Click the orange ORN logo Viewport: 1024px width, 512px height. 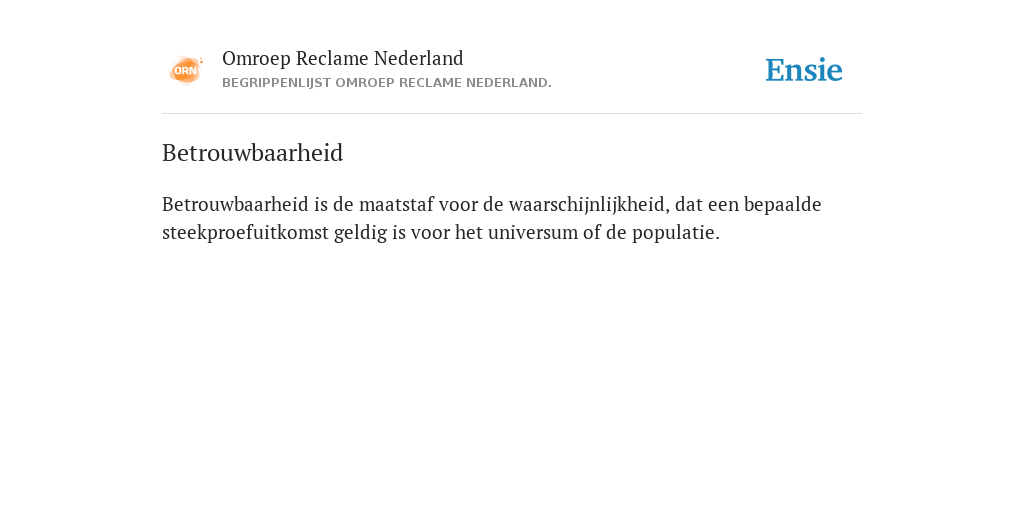tap(186, 70)
